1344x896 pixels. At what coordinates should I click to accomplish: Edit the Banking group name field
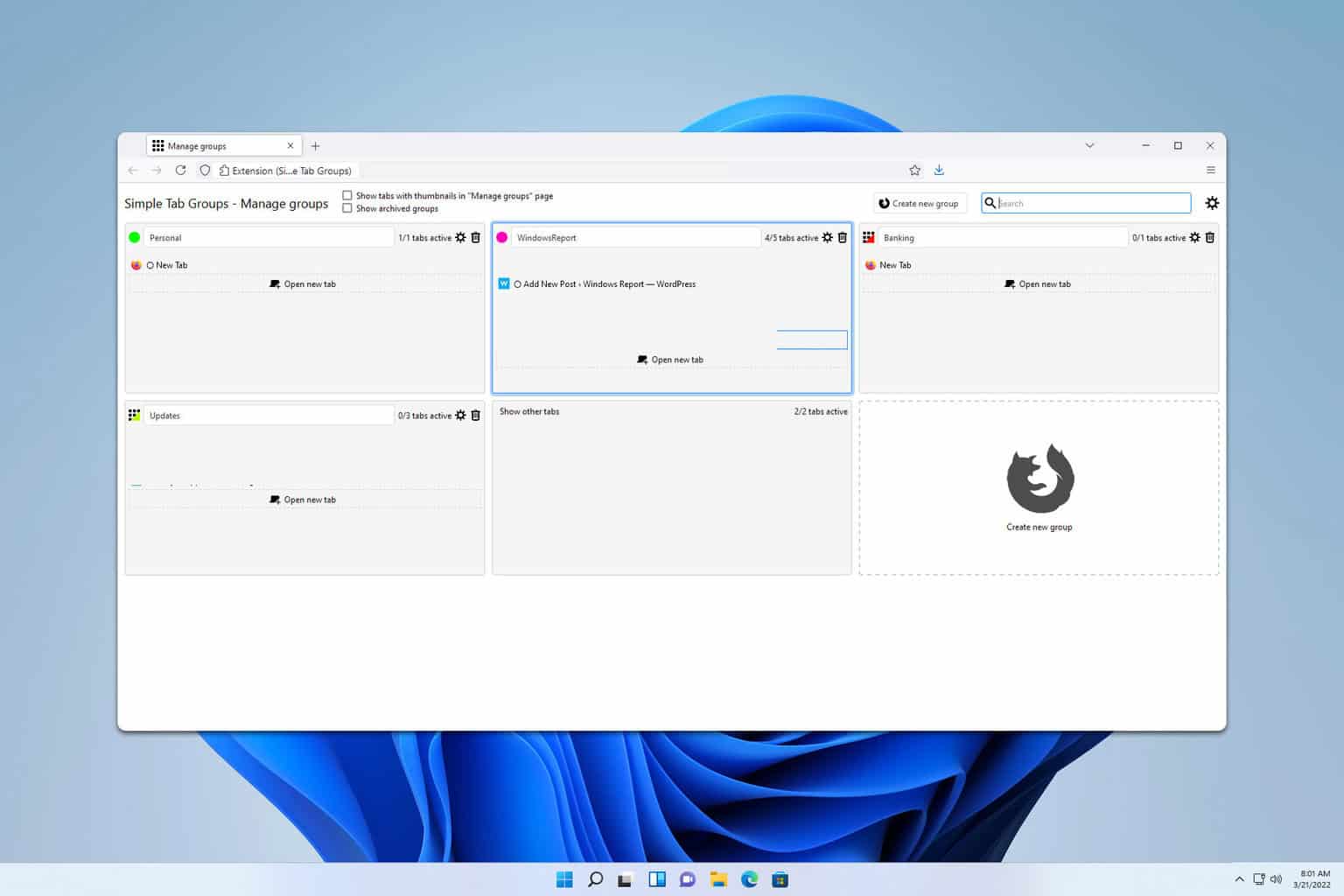pos(1003,237)
